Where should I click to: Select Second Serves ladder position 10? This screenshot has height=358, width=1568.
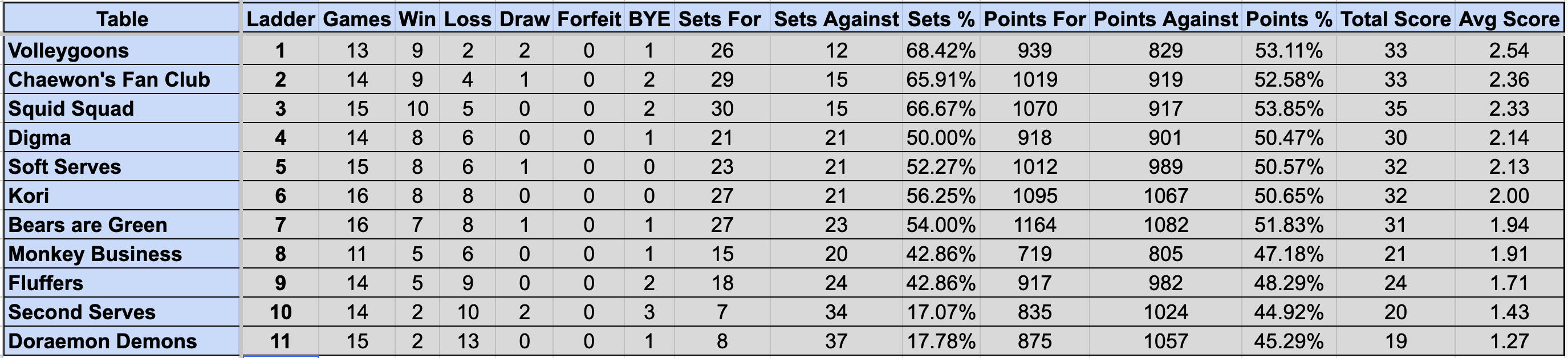[x=281, y=312]
